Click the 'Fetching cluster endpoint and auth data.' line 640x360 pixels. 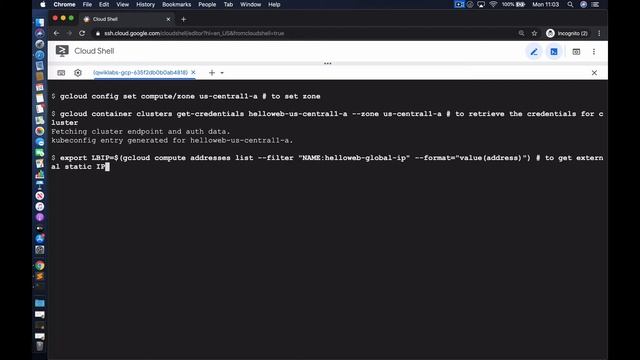coord(141,131)
